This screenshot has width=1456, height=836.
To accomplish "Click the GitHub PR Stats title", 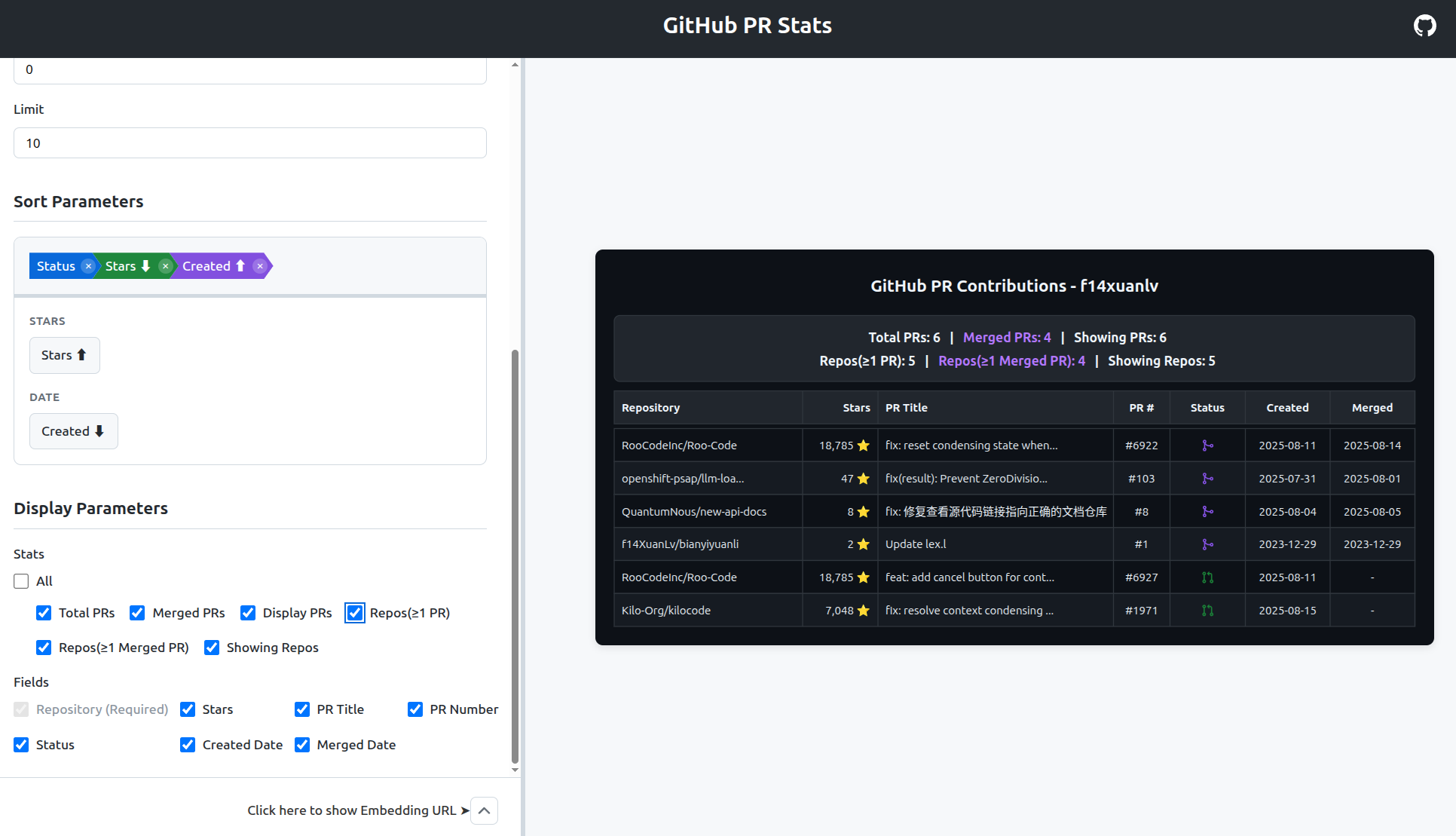I will (x=748, y=26).
